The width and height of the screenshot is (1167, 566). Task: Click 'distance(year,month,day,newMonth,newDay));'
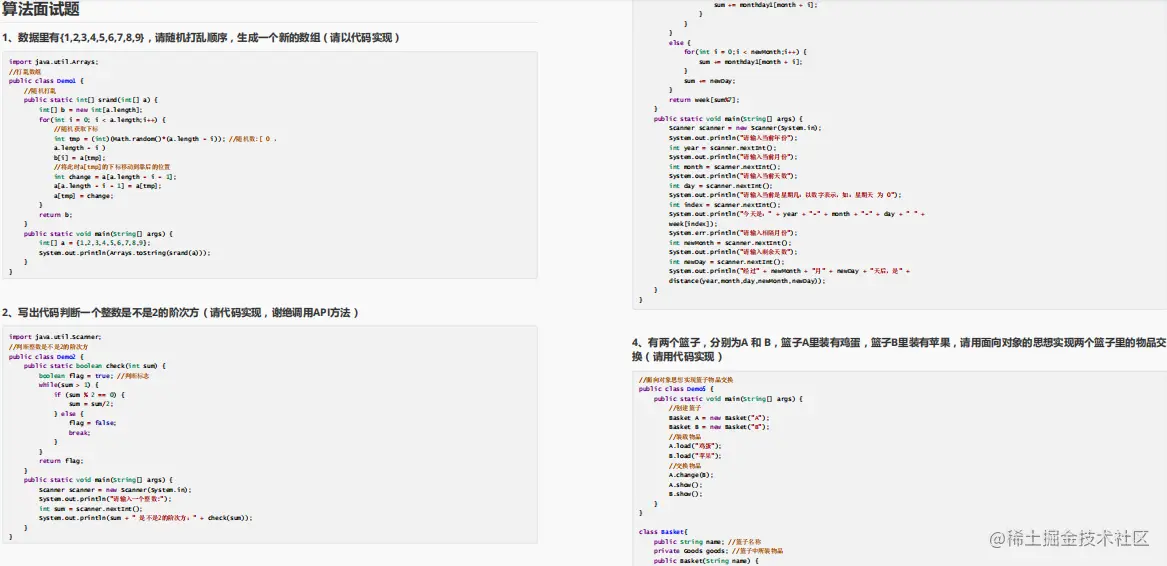[747, 282]
